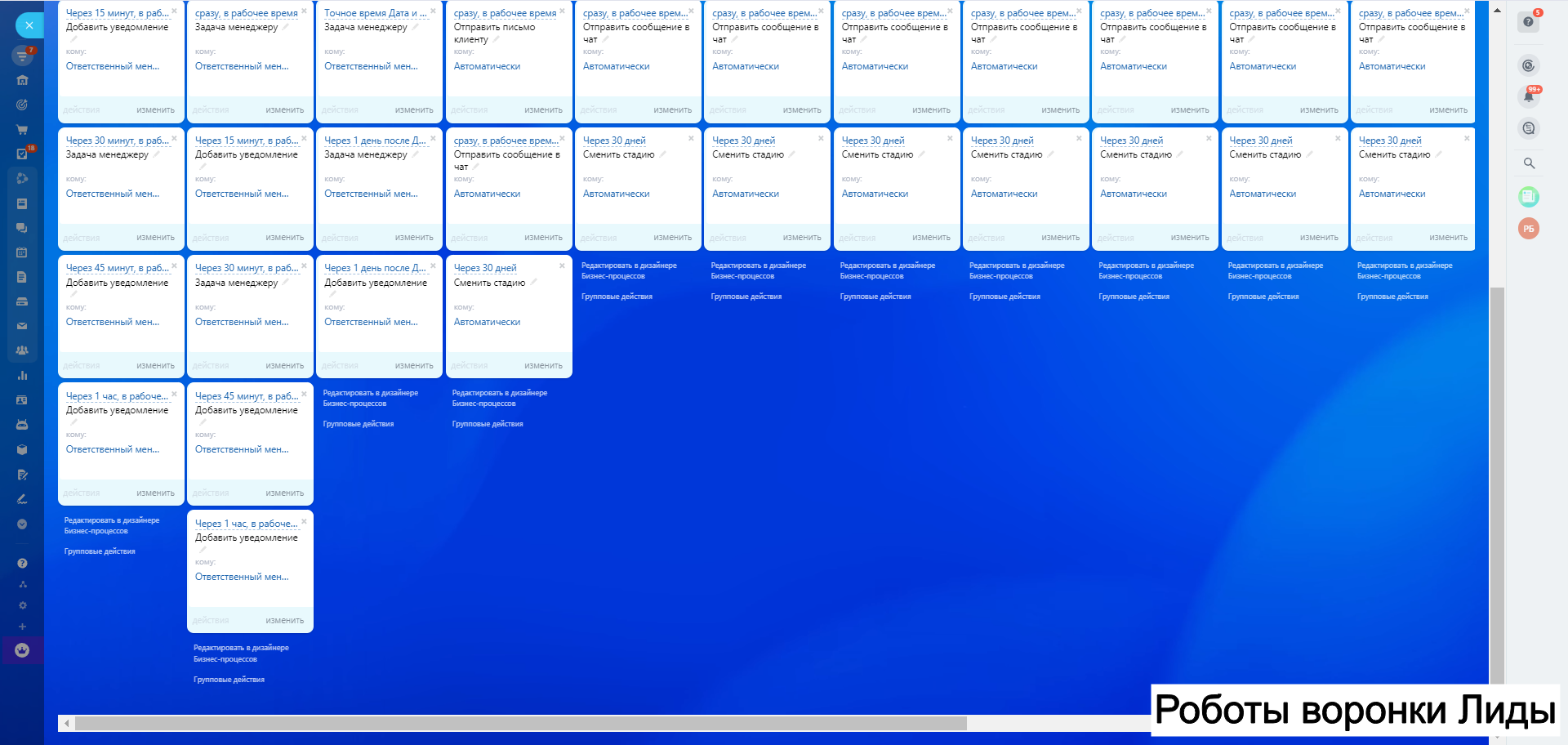Open the mail envelope icon in the left sidebar
Viewport: 1568px width, 745px height.
pos(22,326)
